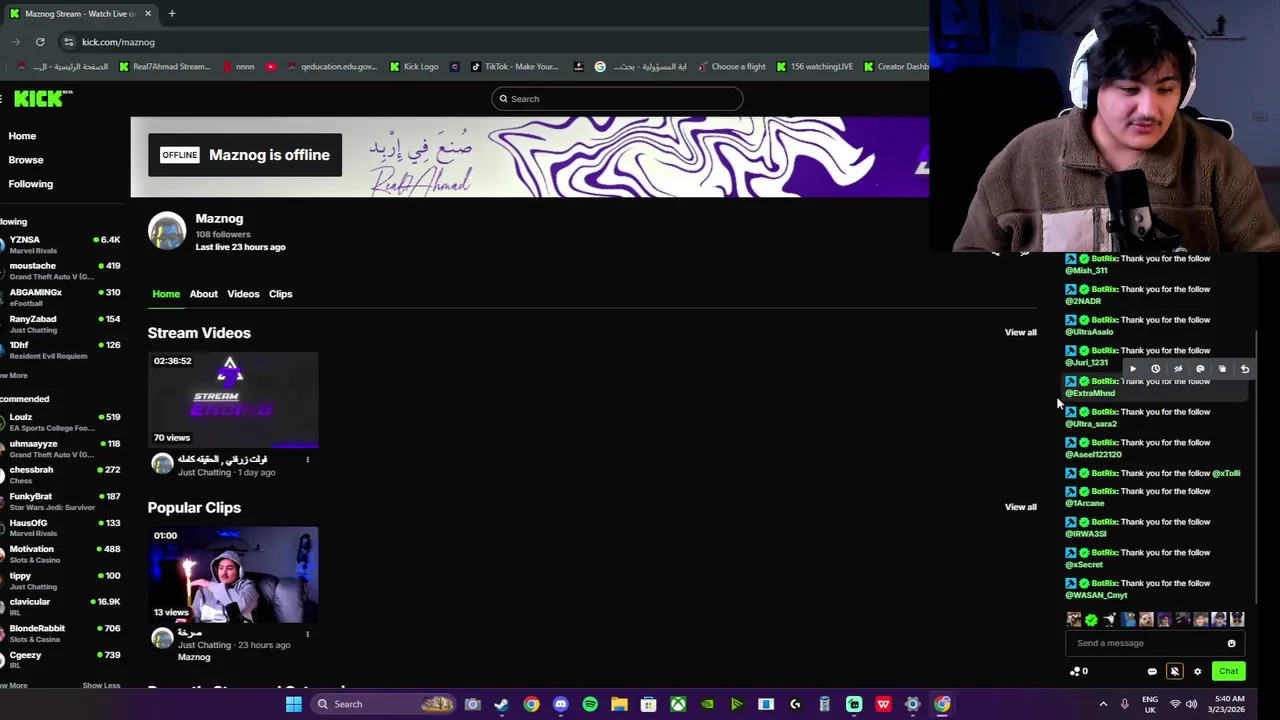This screenshot has width=1280, height=720.
Task: Open the moustache channel in the sidebar
Action: [62, 270]
